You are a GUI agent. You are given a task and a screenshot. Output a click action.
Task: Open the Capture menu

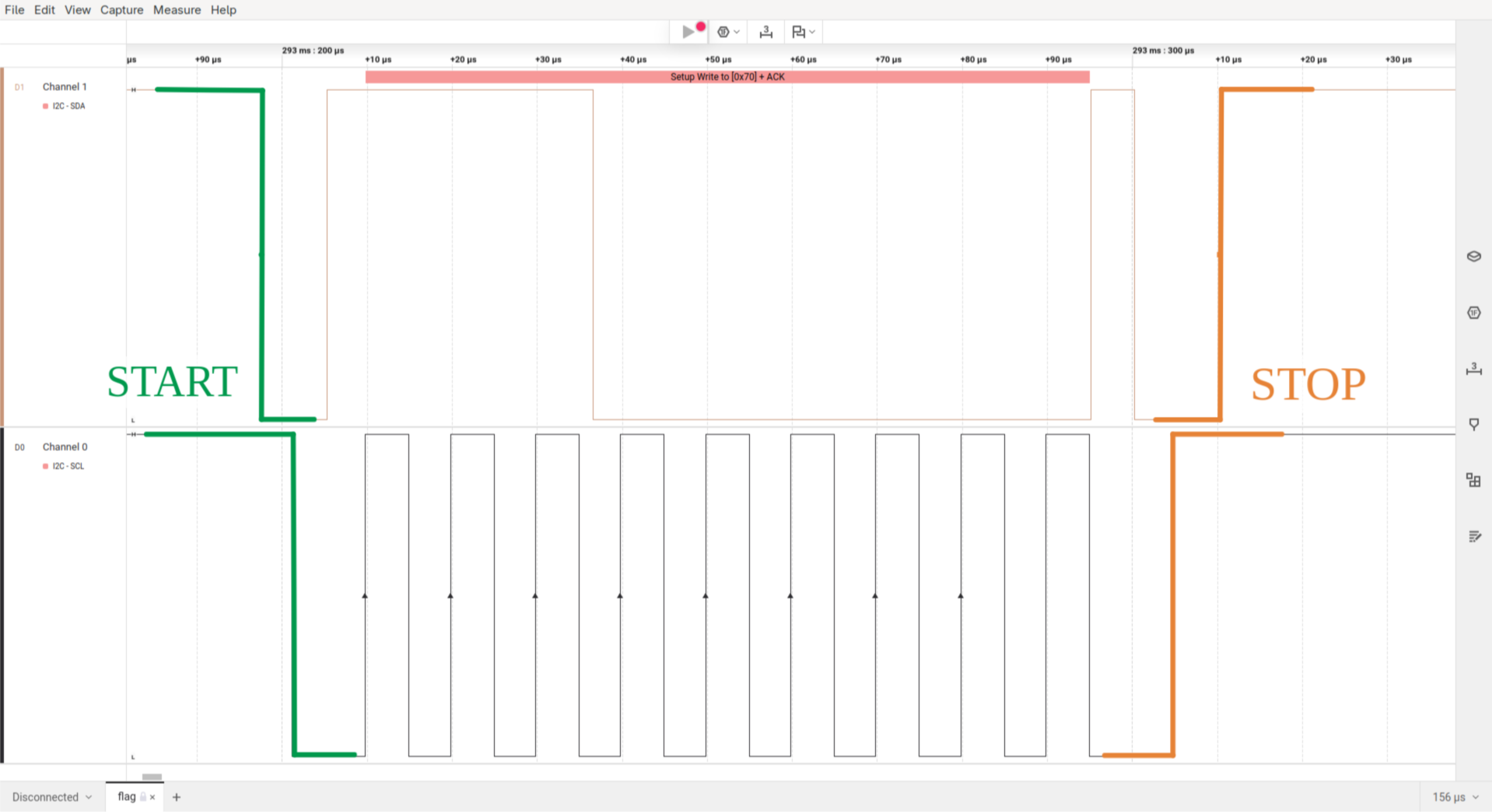(121, 9)
